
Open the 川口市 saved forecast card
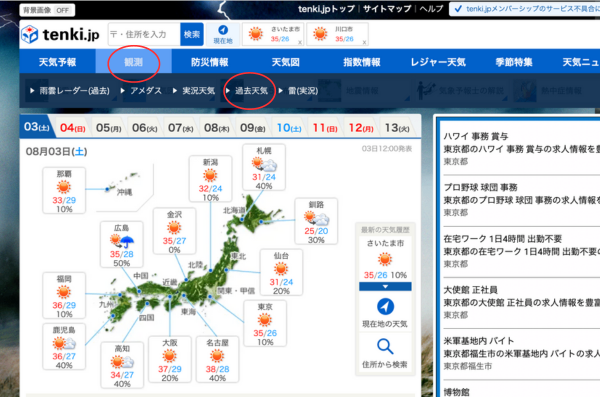[337, 34]
